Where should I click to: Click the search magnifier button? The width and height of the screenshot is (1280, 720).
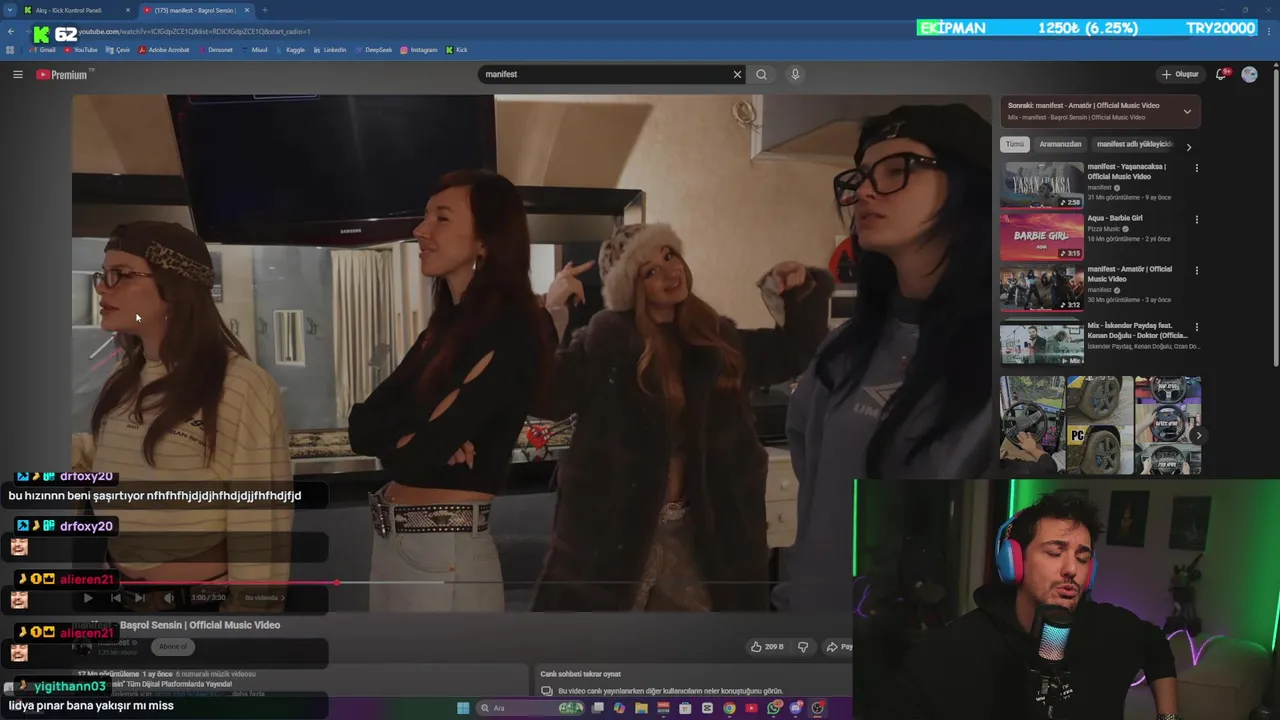point(762,74)
